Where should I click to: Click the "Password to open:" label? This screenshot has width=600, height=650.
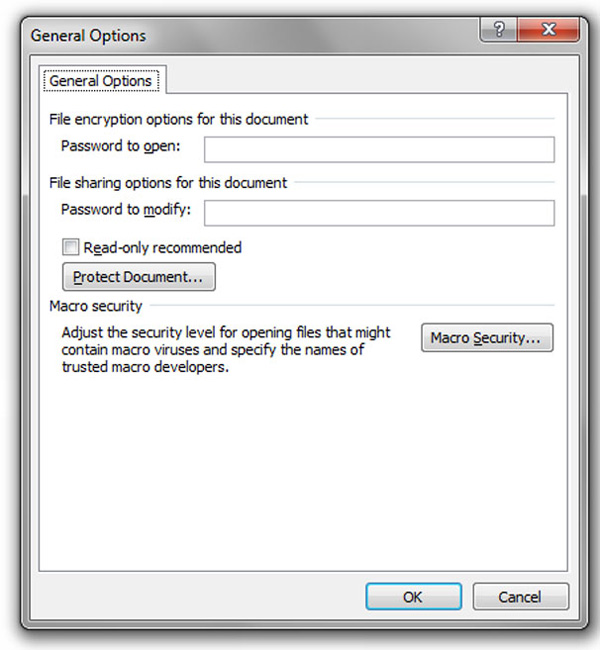(x=120, y=147)
